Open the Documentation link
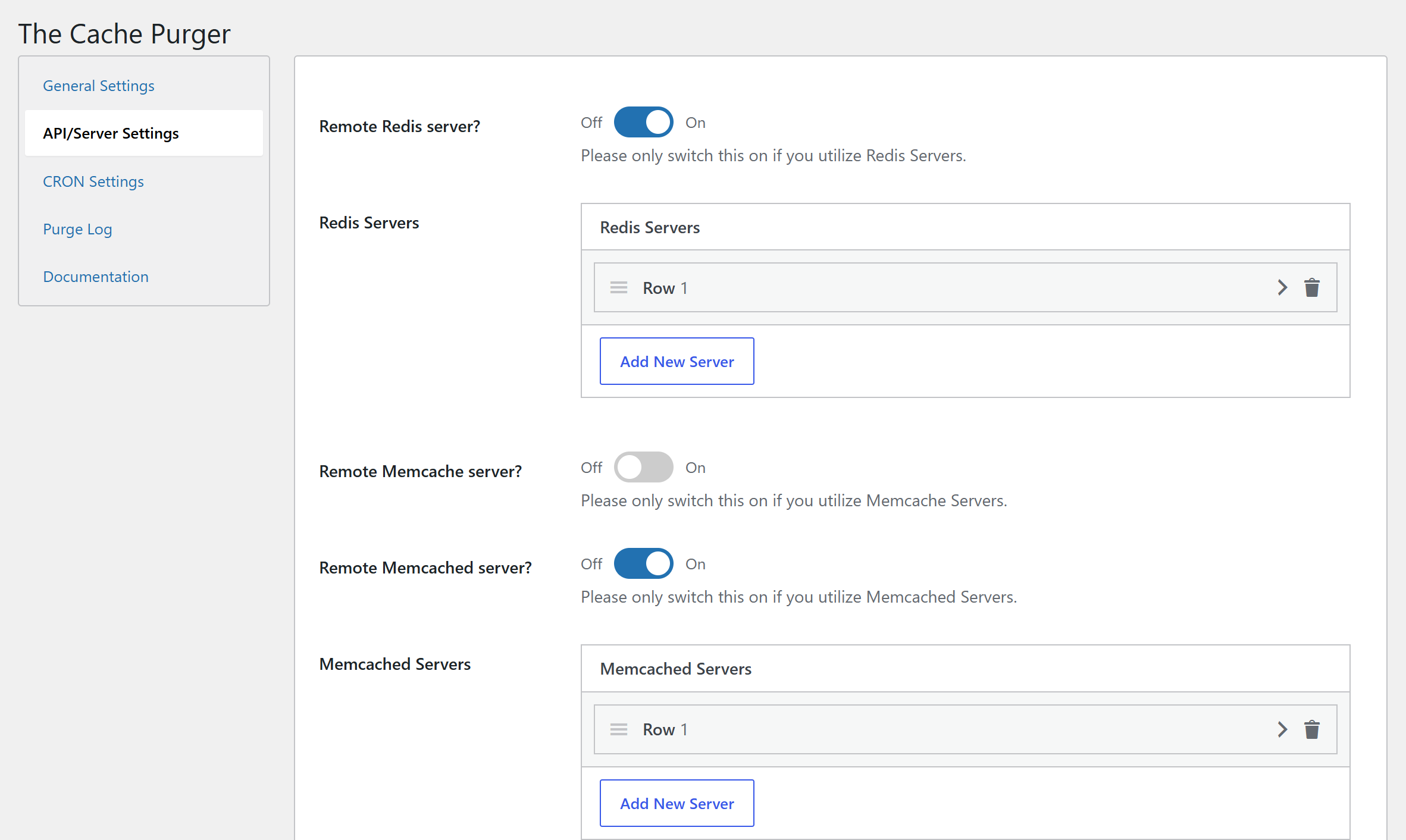This screenshot has height=840, width=1406. point(96,277)
